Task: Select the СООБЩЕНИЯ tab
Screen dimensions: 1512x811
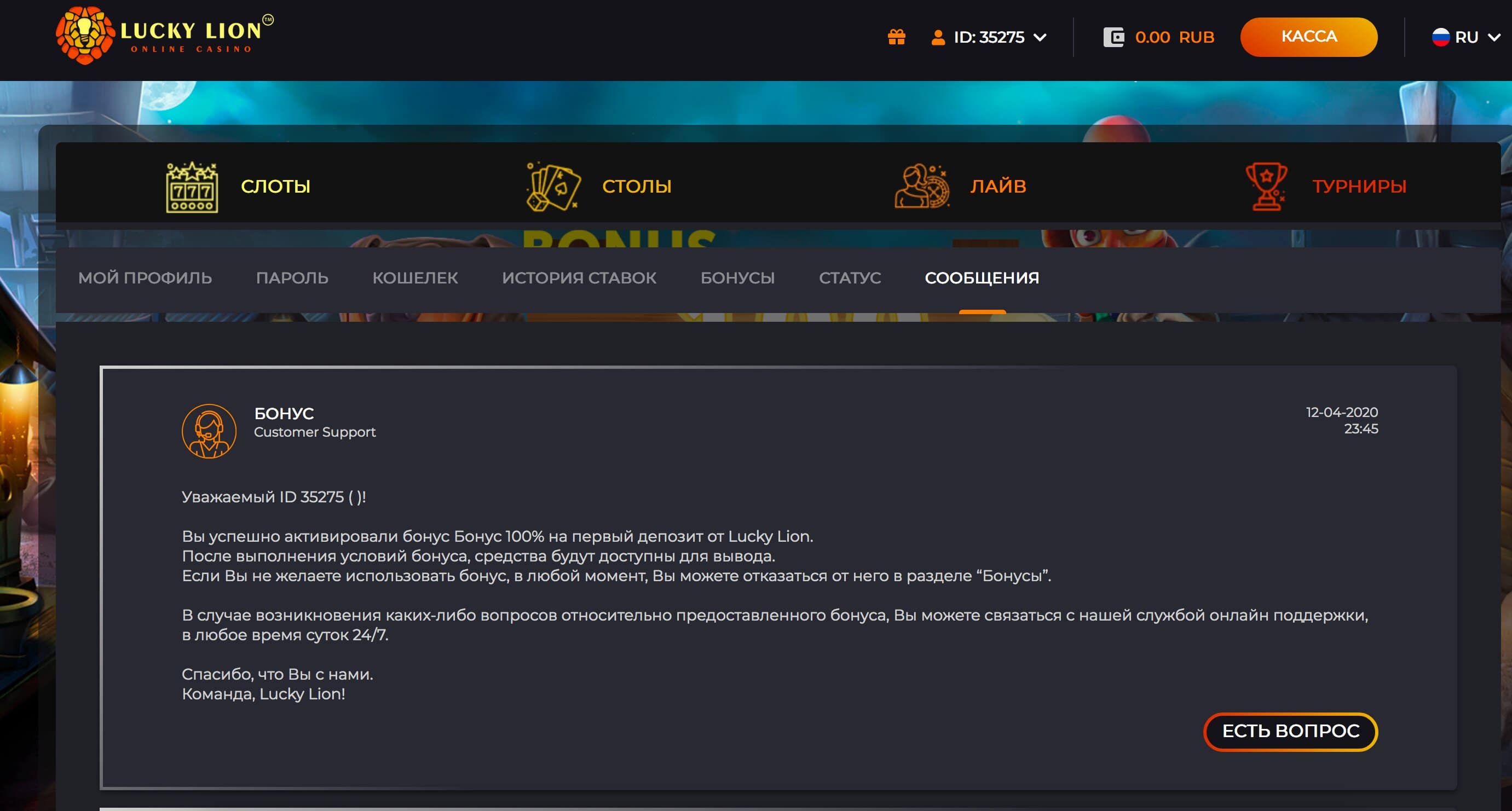Action: click(x=982, y=278)
